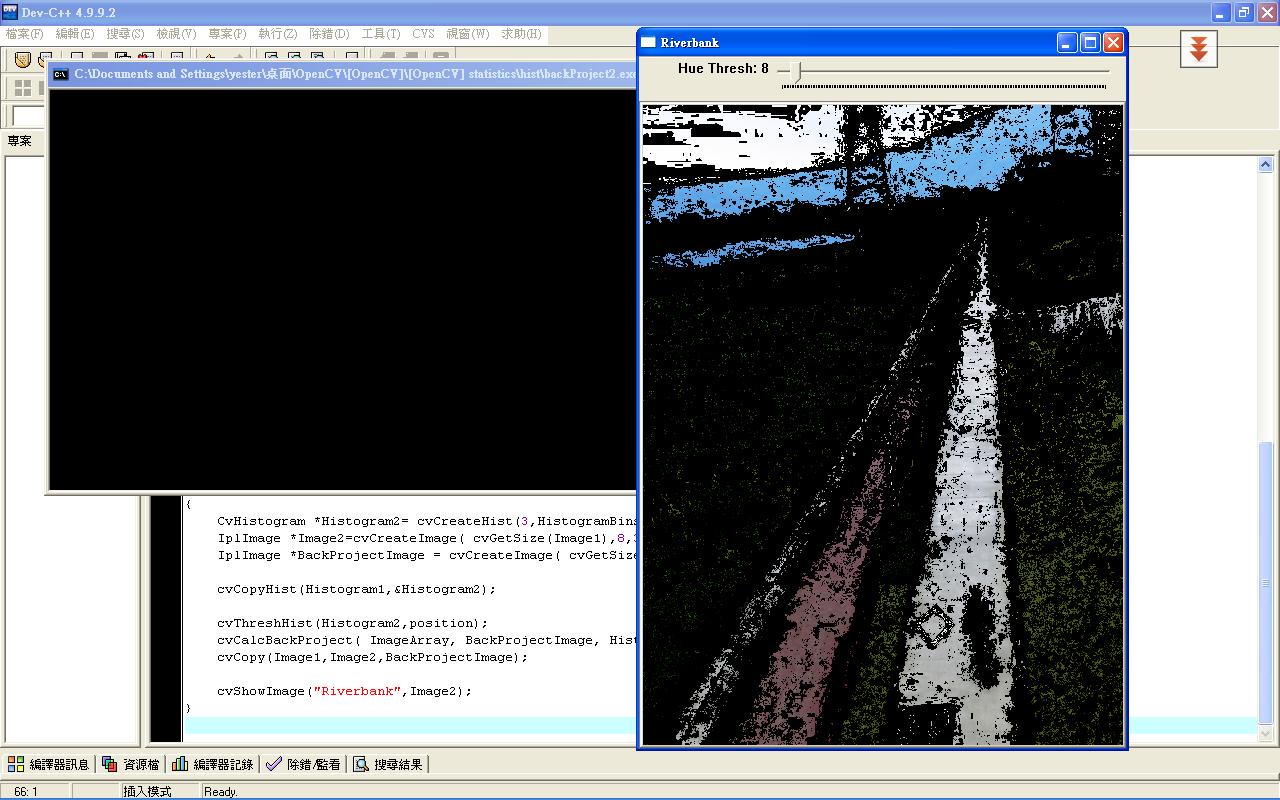
Task: Open the 搜尋(S) menu
Action: coord(125,34)
